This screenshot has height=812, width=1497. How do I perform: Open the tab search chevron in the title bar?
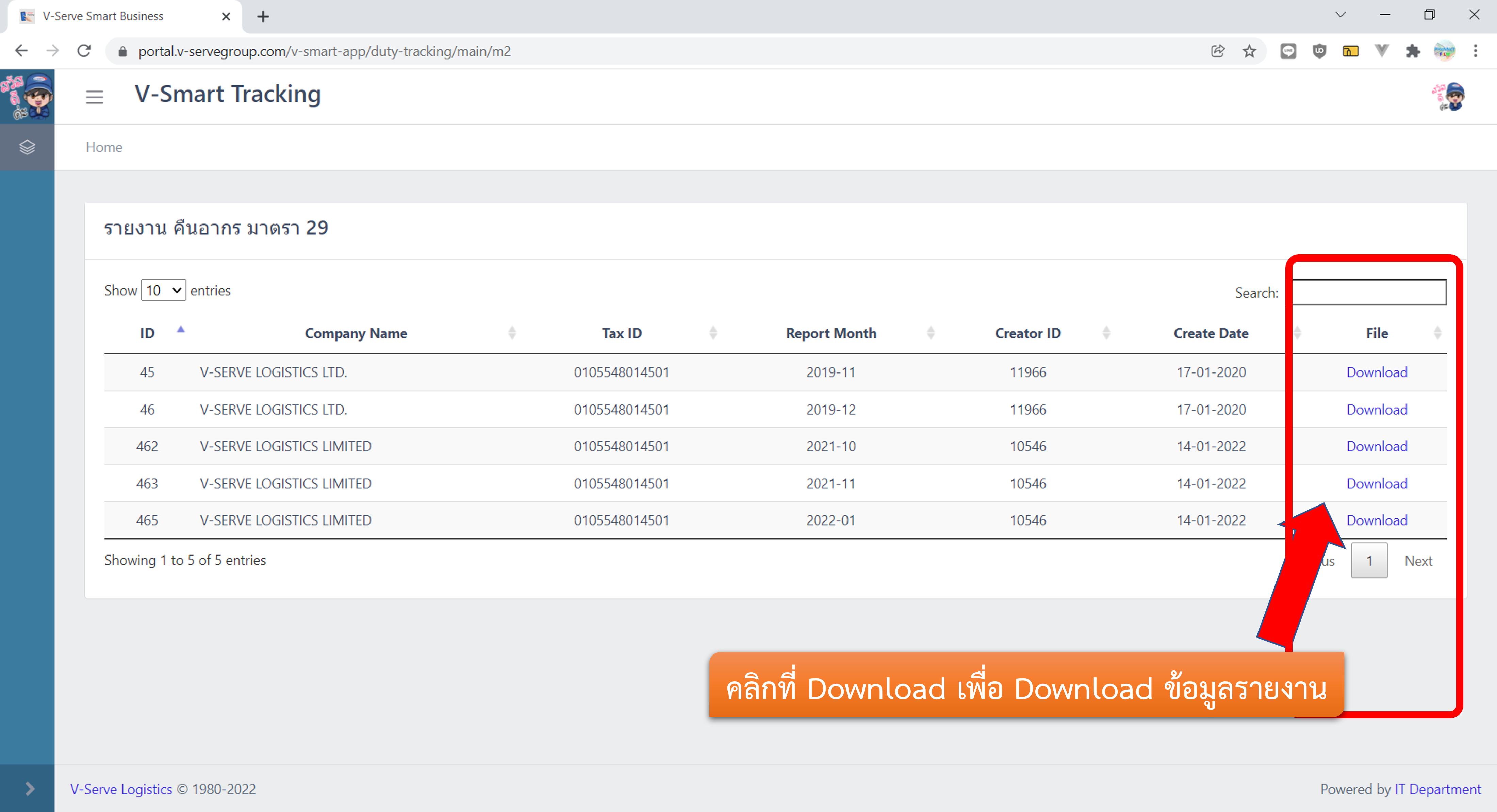(1341, 15)
